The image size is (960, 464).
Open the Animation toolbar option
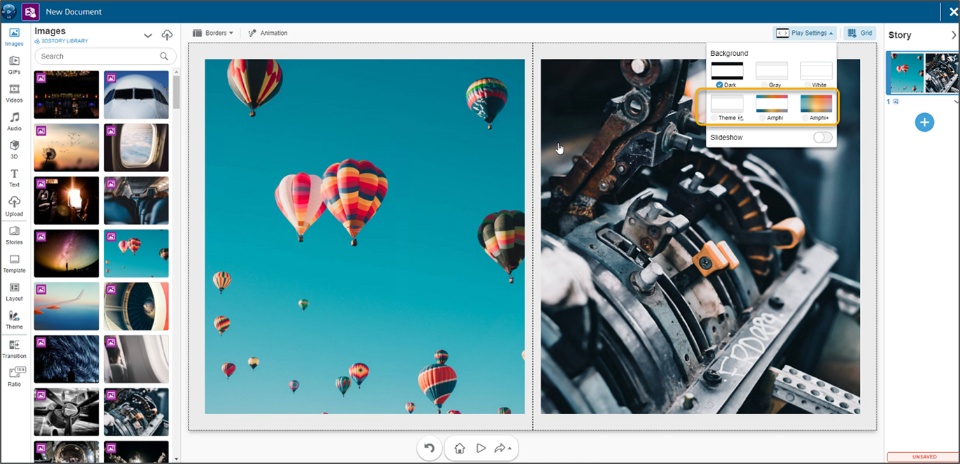(268, 33)
